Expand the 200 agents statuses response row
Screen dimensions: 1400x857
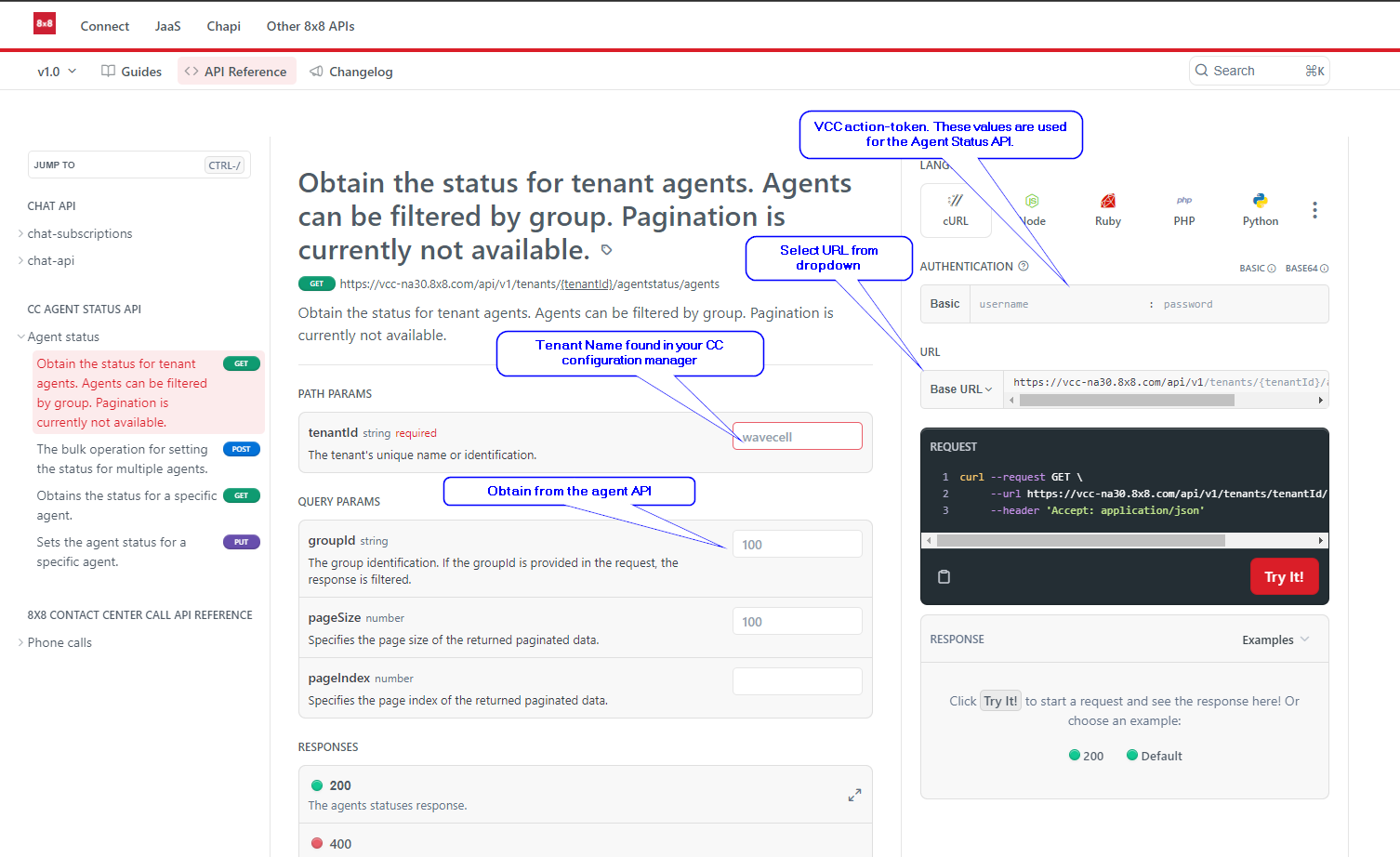(x=586, y=795)
